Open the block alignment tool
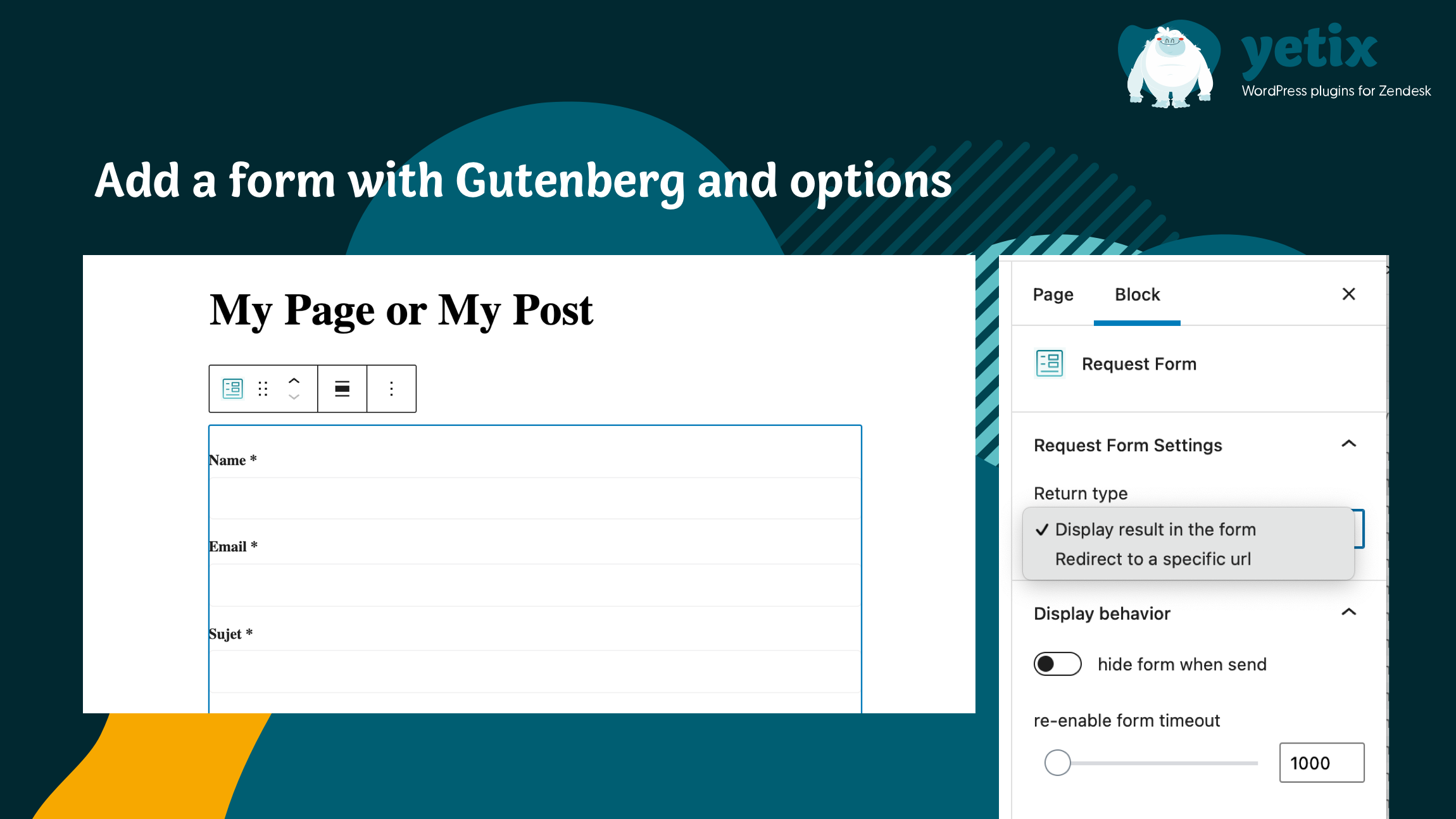 [x=342, y=389]
